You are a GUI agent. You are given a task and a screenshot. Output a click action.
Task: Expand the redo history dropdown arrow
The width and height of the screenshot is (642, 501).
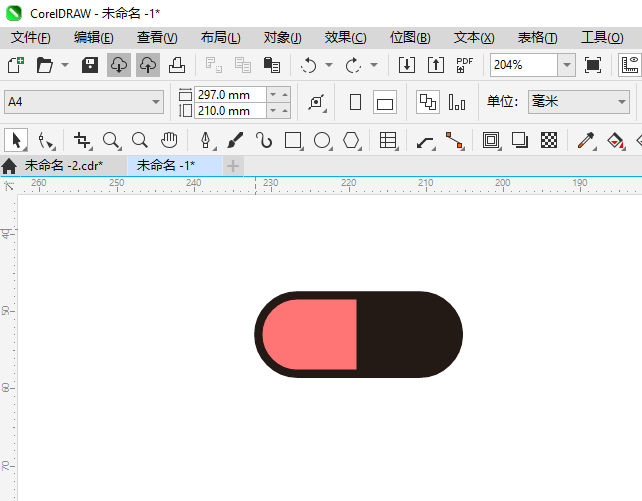(x=373, y=65)
